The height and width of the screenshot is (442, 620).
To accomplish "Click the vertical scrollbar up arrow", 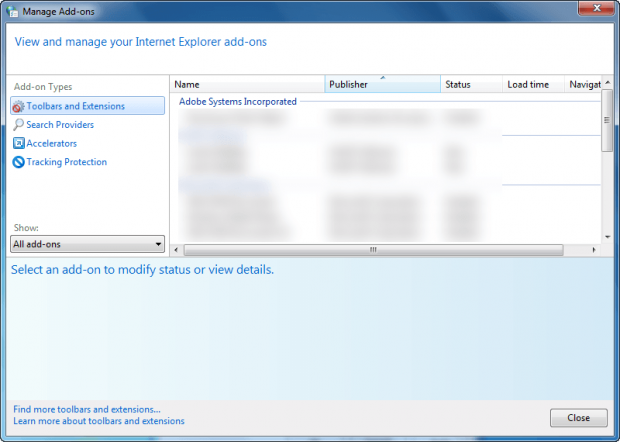I will pos(608,82).
